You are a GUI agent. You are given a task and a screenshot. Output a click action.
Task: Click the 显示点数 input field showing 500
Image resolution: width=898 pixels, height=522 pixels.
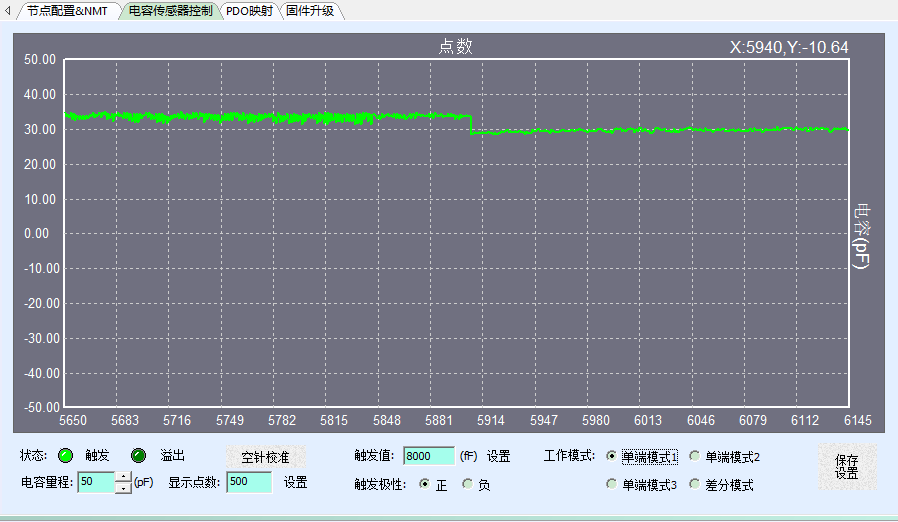coord(248,482)
